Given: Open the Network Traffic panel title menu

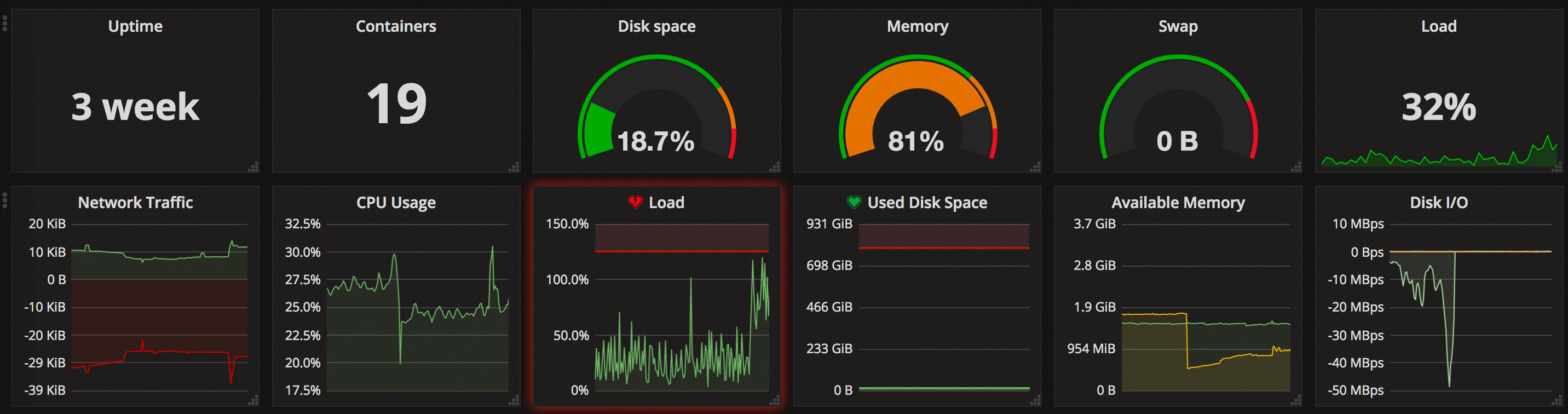Looking at the screenshot, I should coord(135,203).
